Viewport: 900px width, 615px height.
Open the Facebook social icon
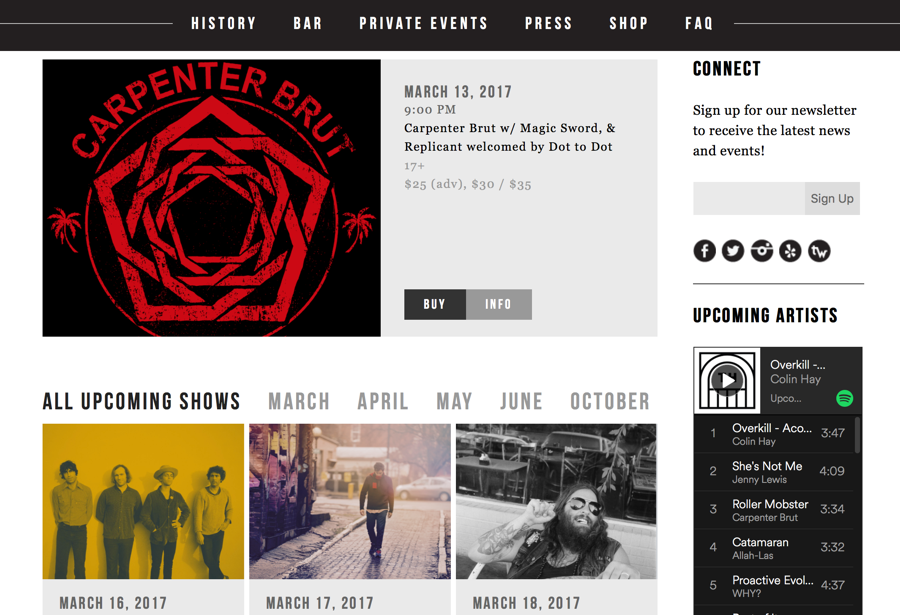click(x=704, y=251)
